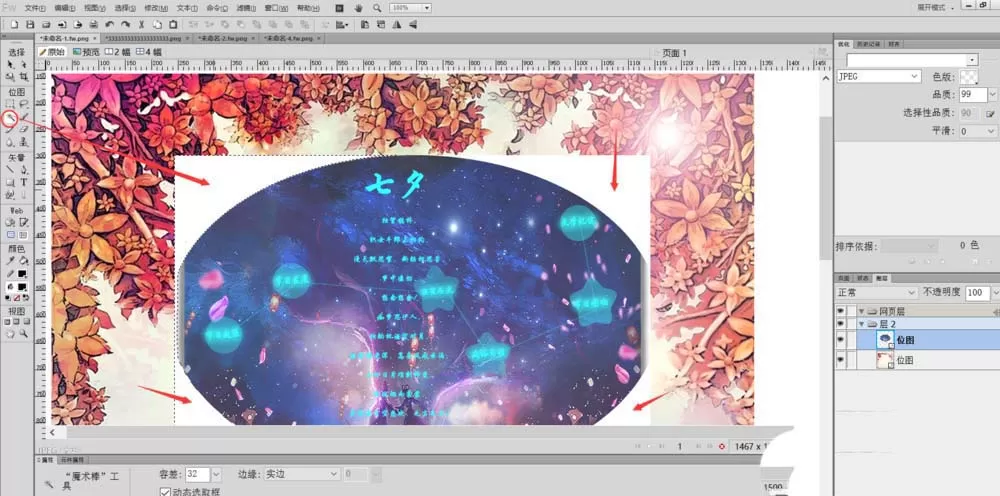This screenshot has height=496, width=1000.
Task: Select the Magic Wand tool circled in red
Action: click(x=10, y=117)
